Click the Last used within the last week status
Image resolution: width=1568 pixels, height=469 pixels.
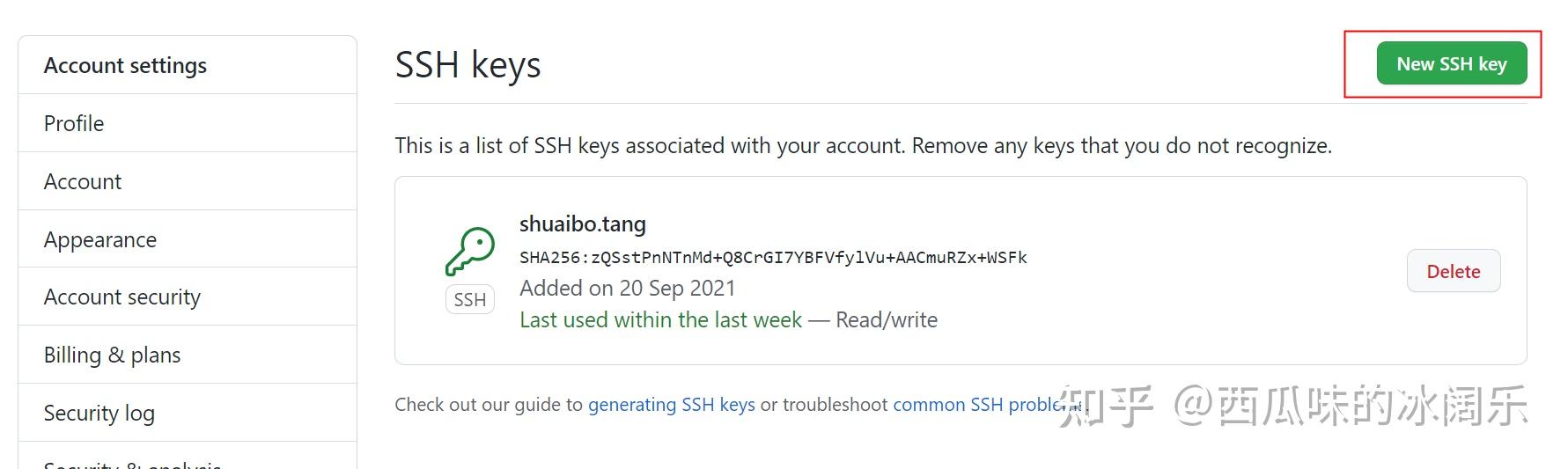coord(660,320)
